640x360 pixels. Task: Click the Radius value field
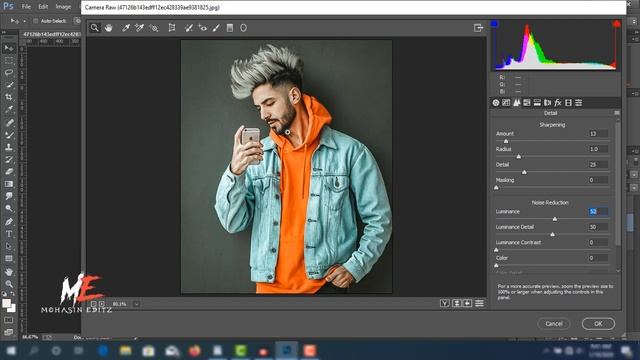(x=598, y=149)
